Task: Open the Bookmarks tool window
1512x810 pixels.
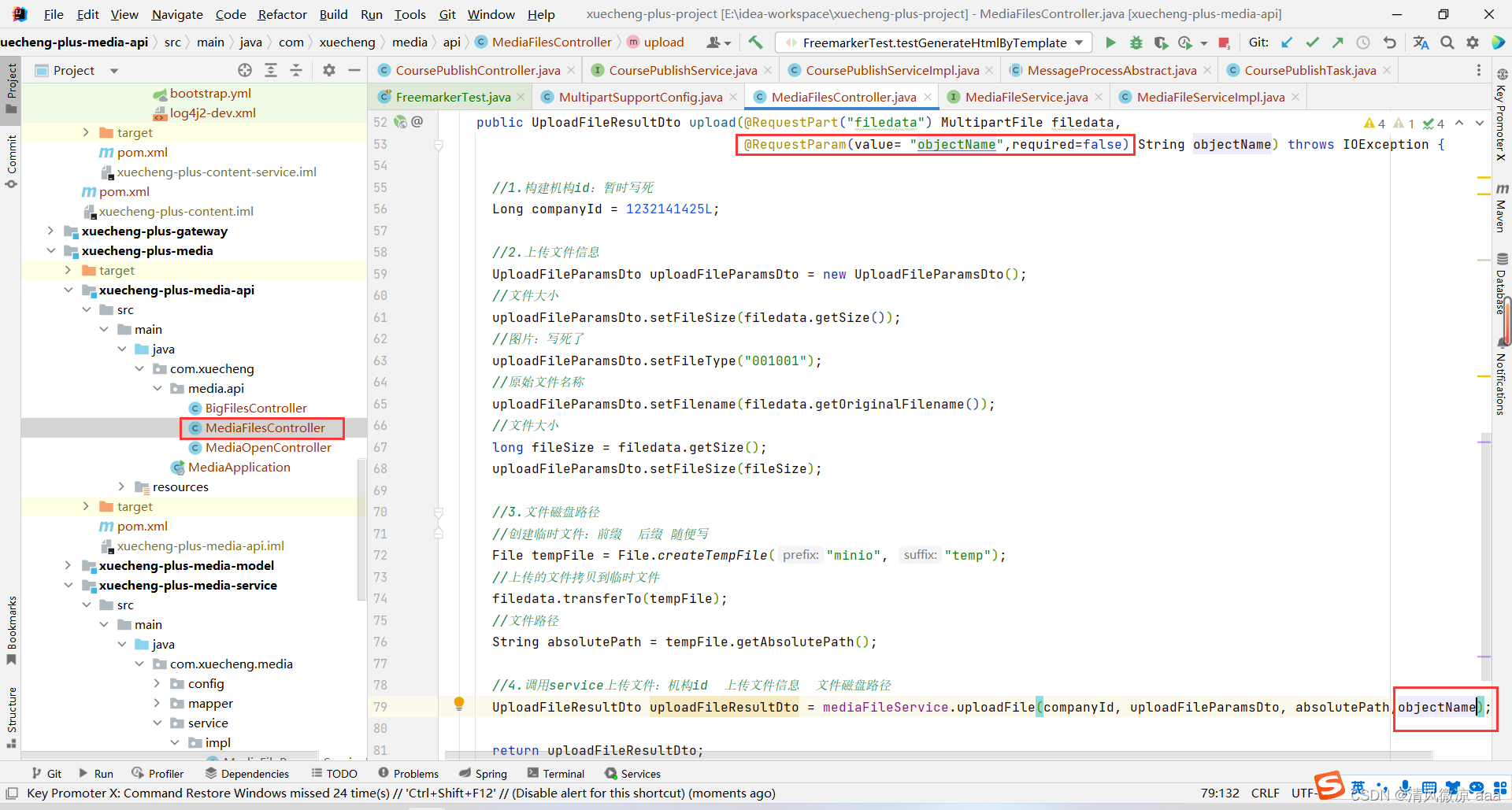Action: pos(11,630)
